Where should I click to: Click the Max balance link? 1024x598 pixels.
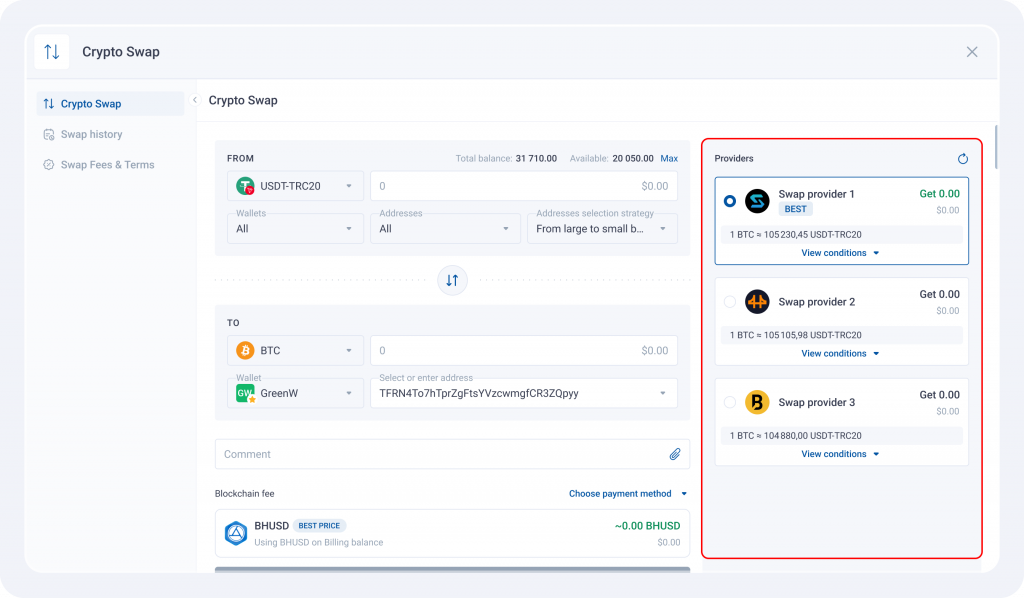click(669, 158)
